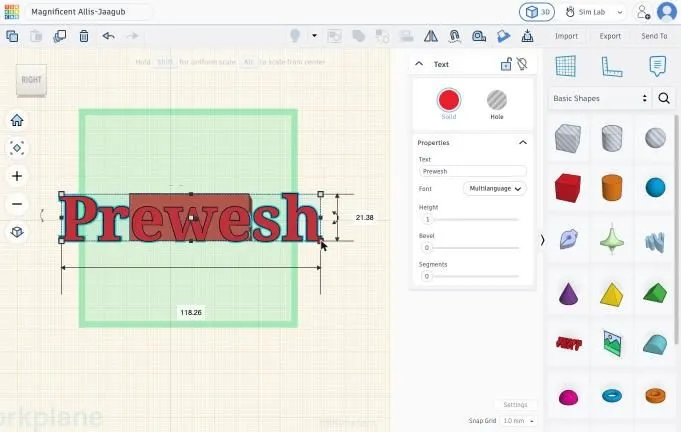This screenshot has width=681, height=432.
Task: Click the Send To button
Action: tap(654, 36)
